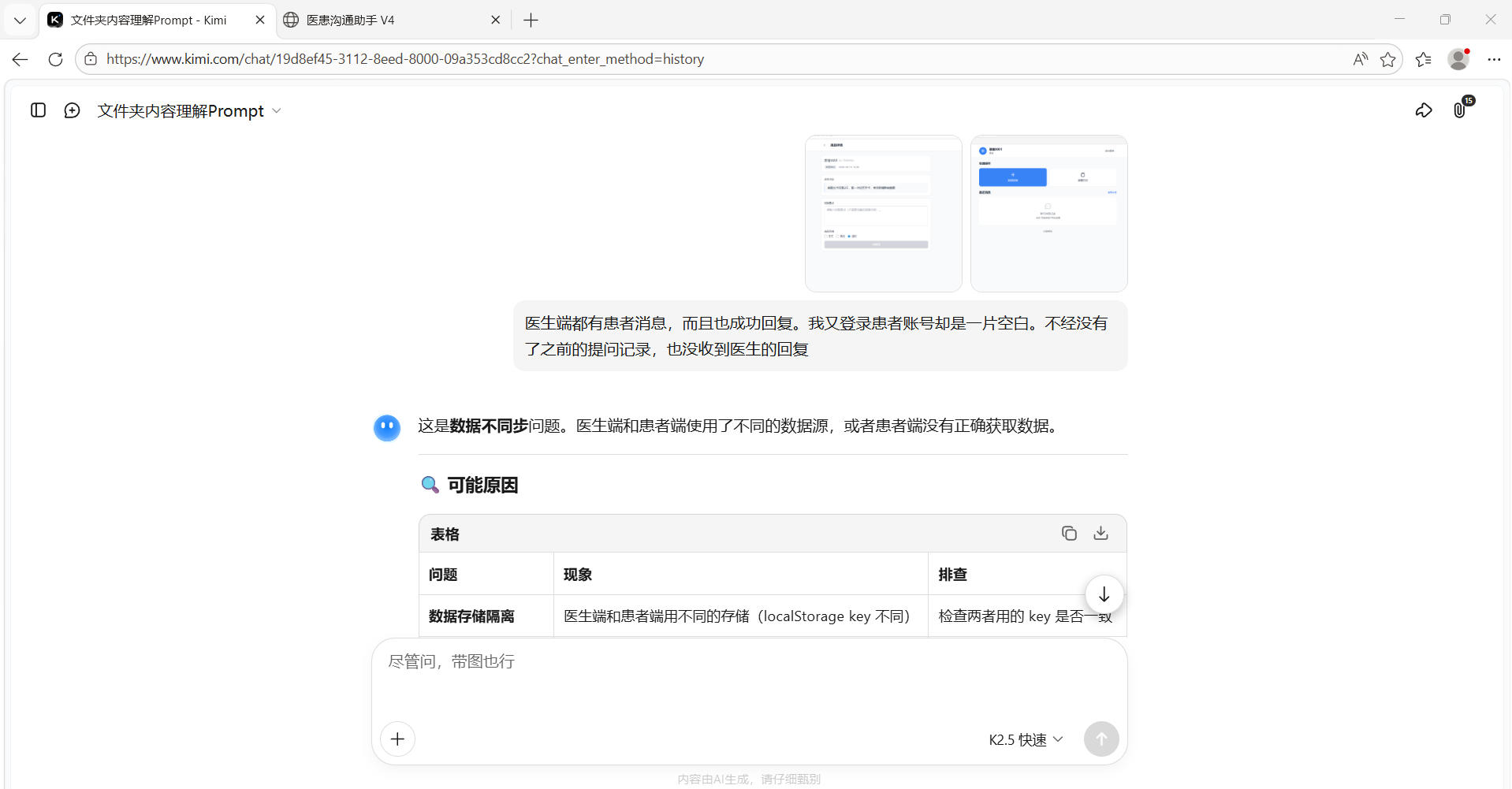
Task: Share this conversation
Action: coord(1423,110)
